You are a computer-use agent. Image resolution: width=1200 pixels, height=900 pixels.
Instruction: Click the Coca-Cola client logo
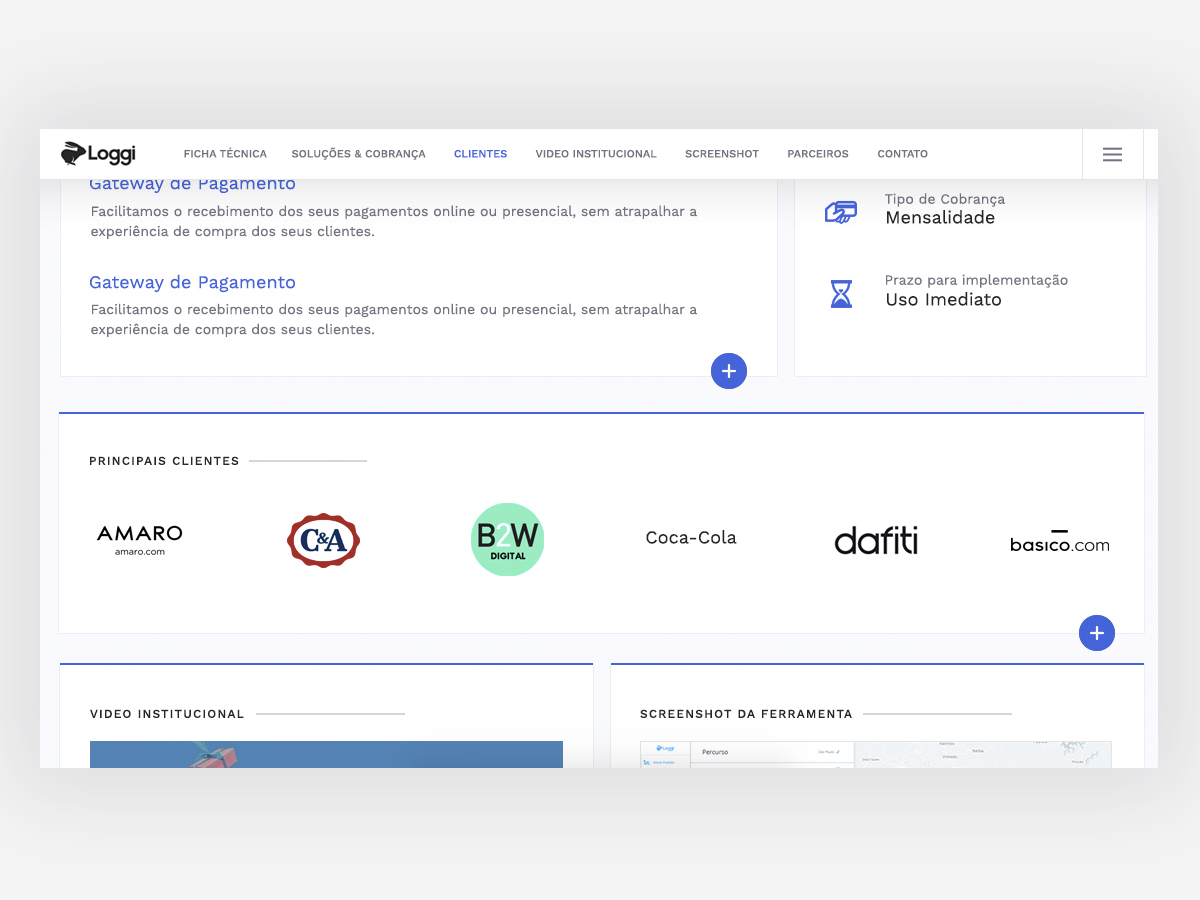click(x=691, y=538)
